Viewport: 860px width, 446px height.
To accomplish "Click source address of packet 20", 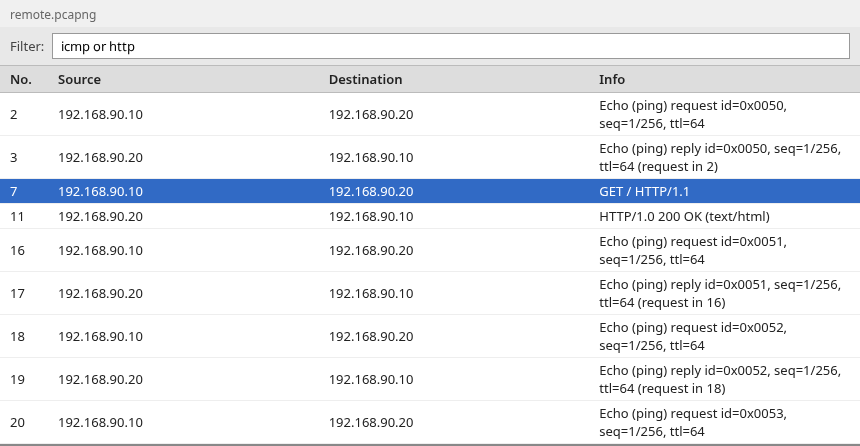I will (100, 422).
